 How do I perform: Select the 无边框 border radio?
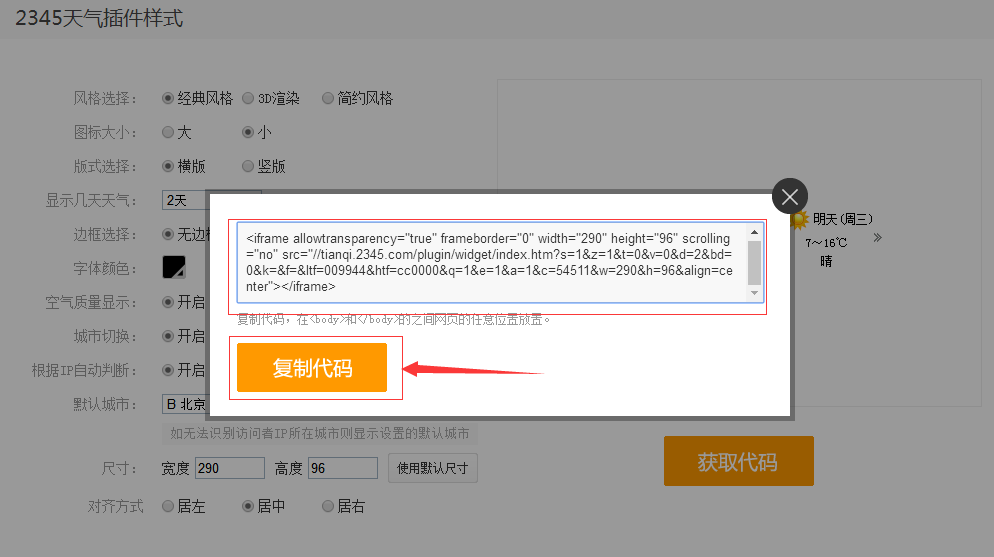tap(168, 234)
